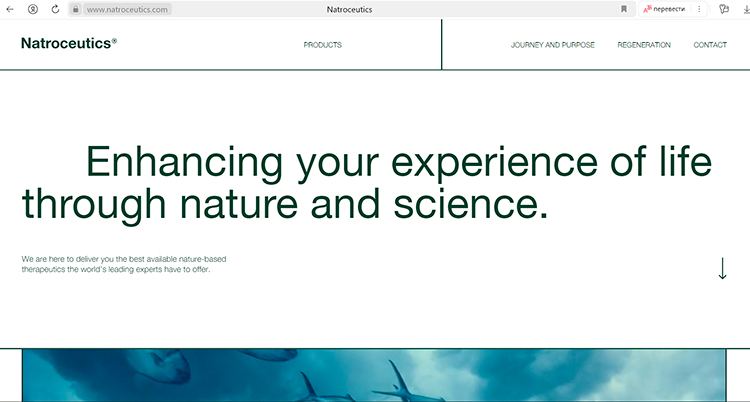This screenshot has width=750, height=402.
Task: Bookmark this page using the bookmark icon
Action: pos(624,9)
